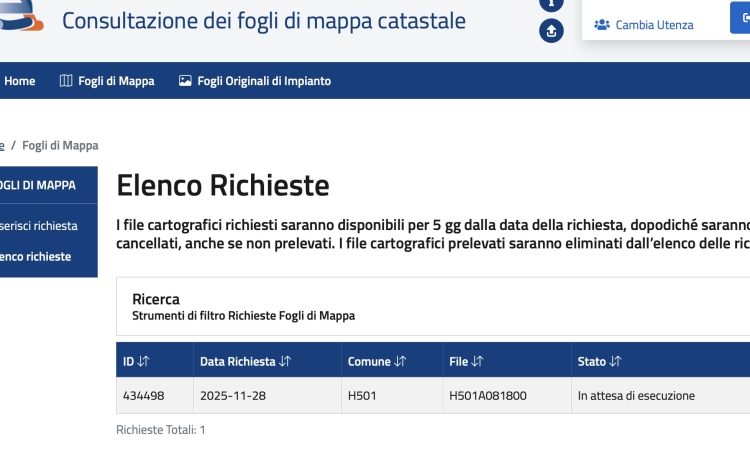Sort table by ID column arrows
The height and width of the screenshot is (450, 750).
click(143, 361)
